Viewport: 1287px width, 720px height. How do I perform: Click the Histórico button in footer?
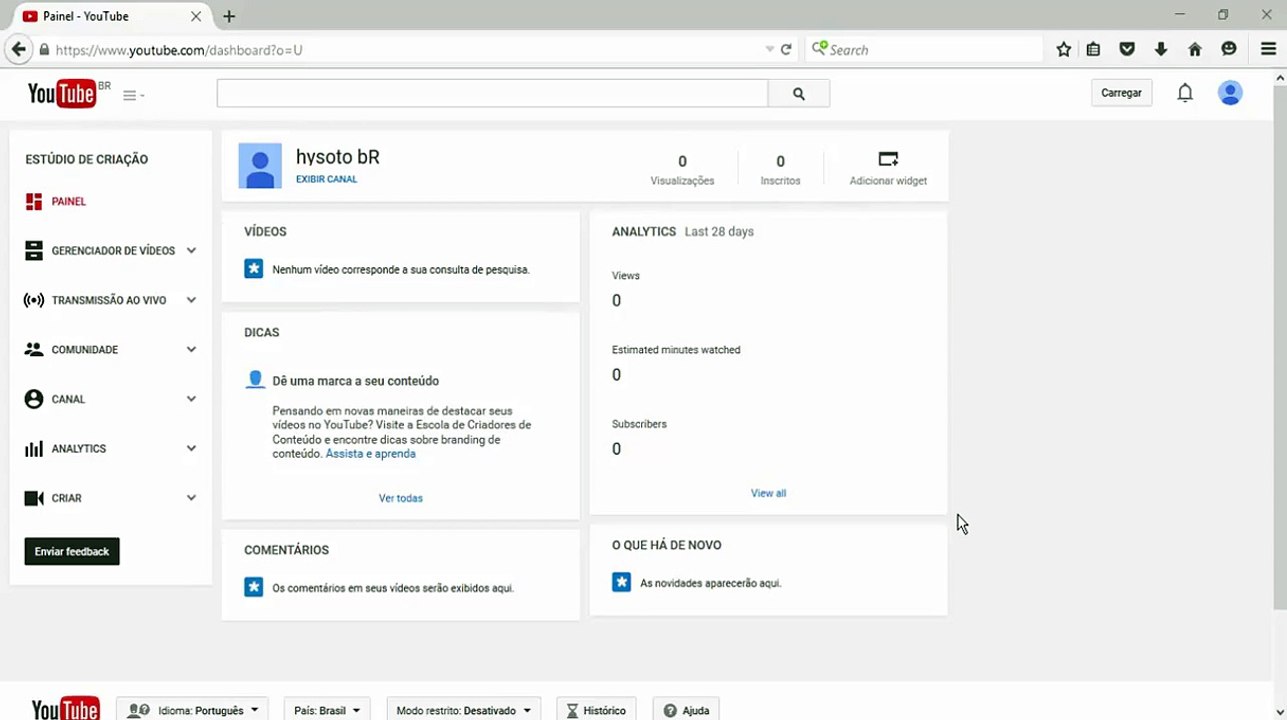pyautogui.click(x=597, y=710)
